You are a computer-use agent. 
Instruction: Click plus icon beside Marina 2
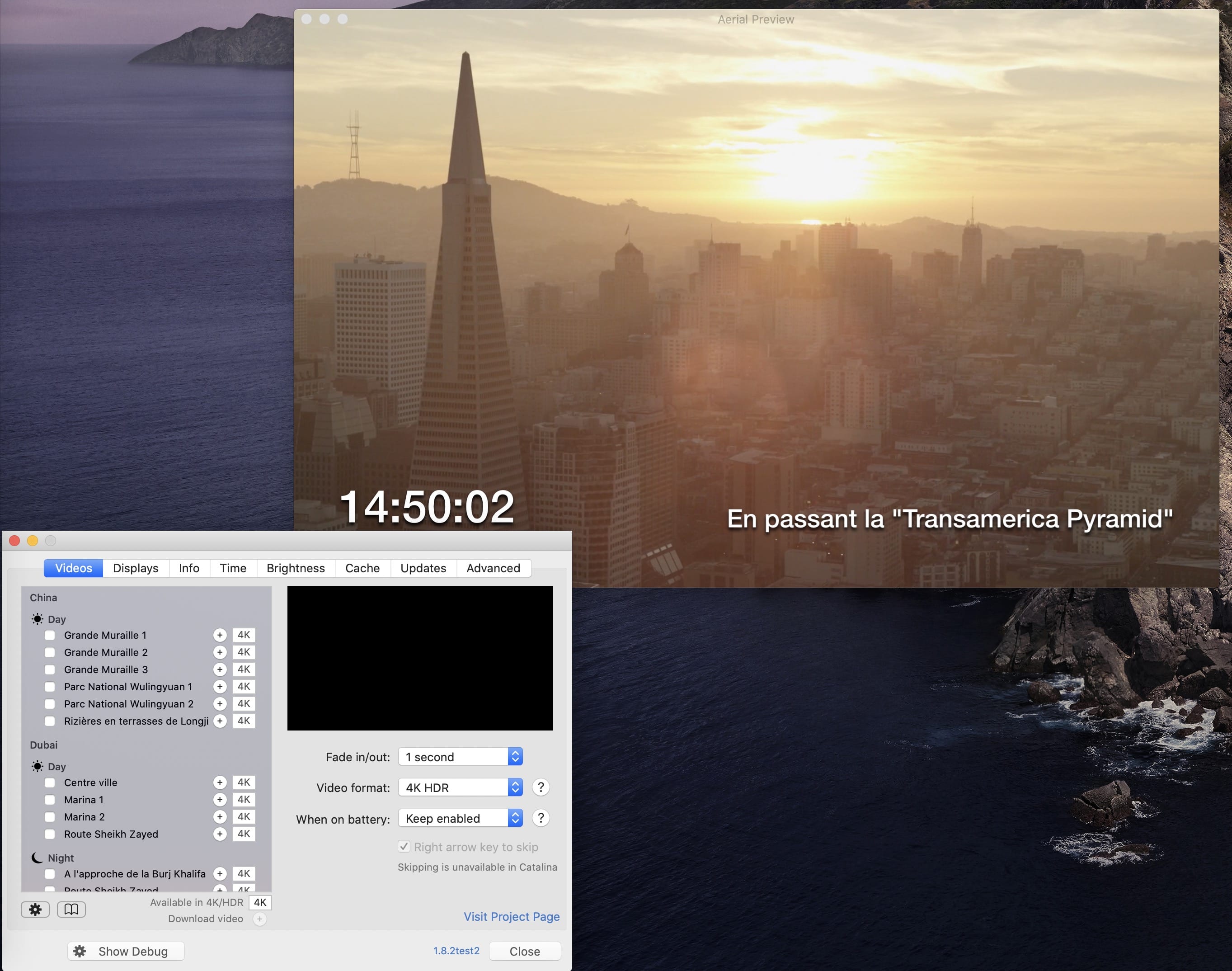click(x=220, y=817)
